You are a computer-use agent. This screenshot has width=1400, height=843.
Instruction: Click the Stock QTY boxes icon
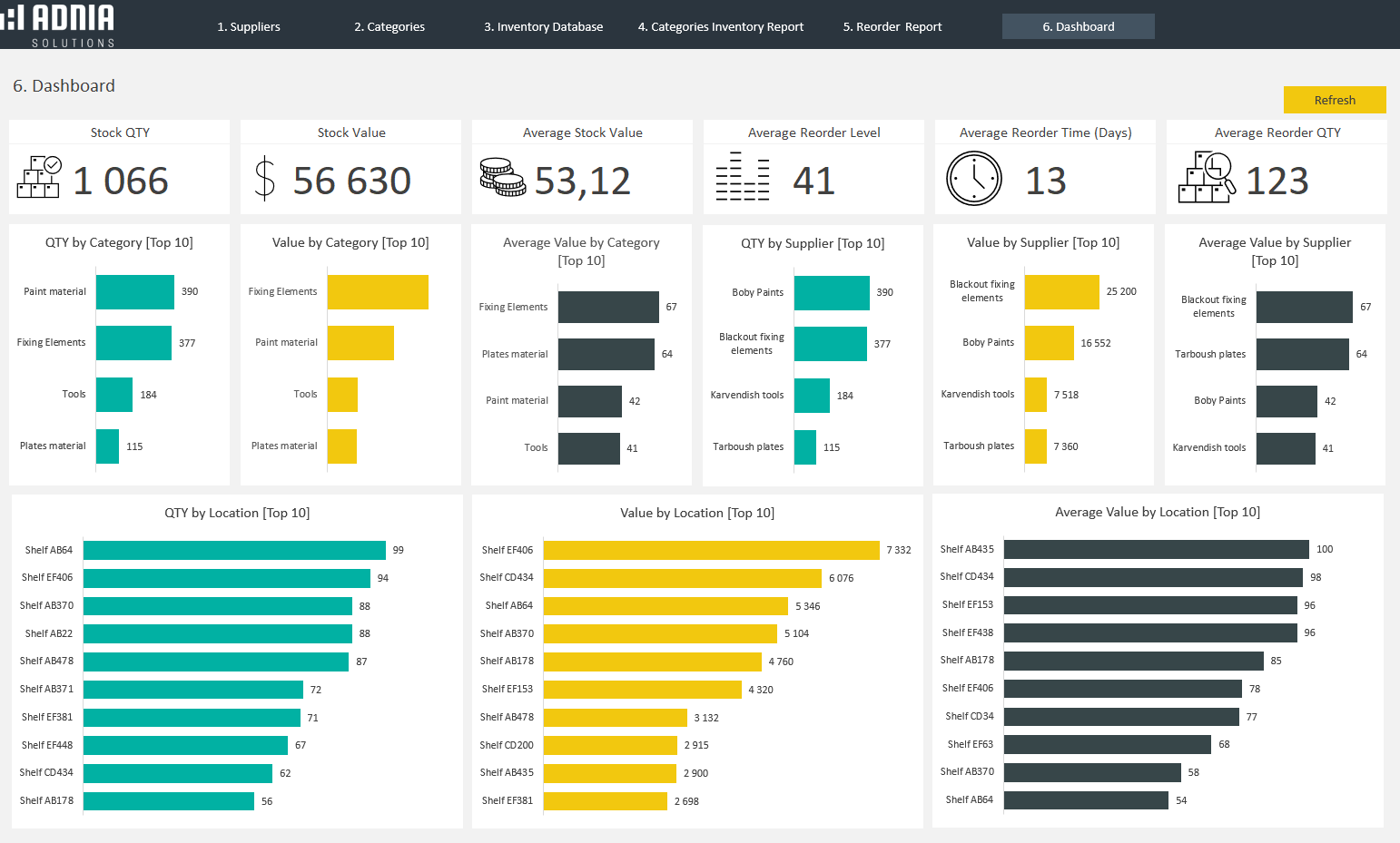[39, 178]
